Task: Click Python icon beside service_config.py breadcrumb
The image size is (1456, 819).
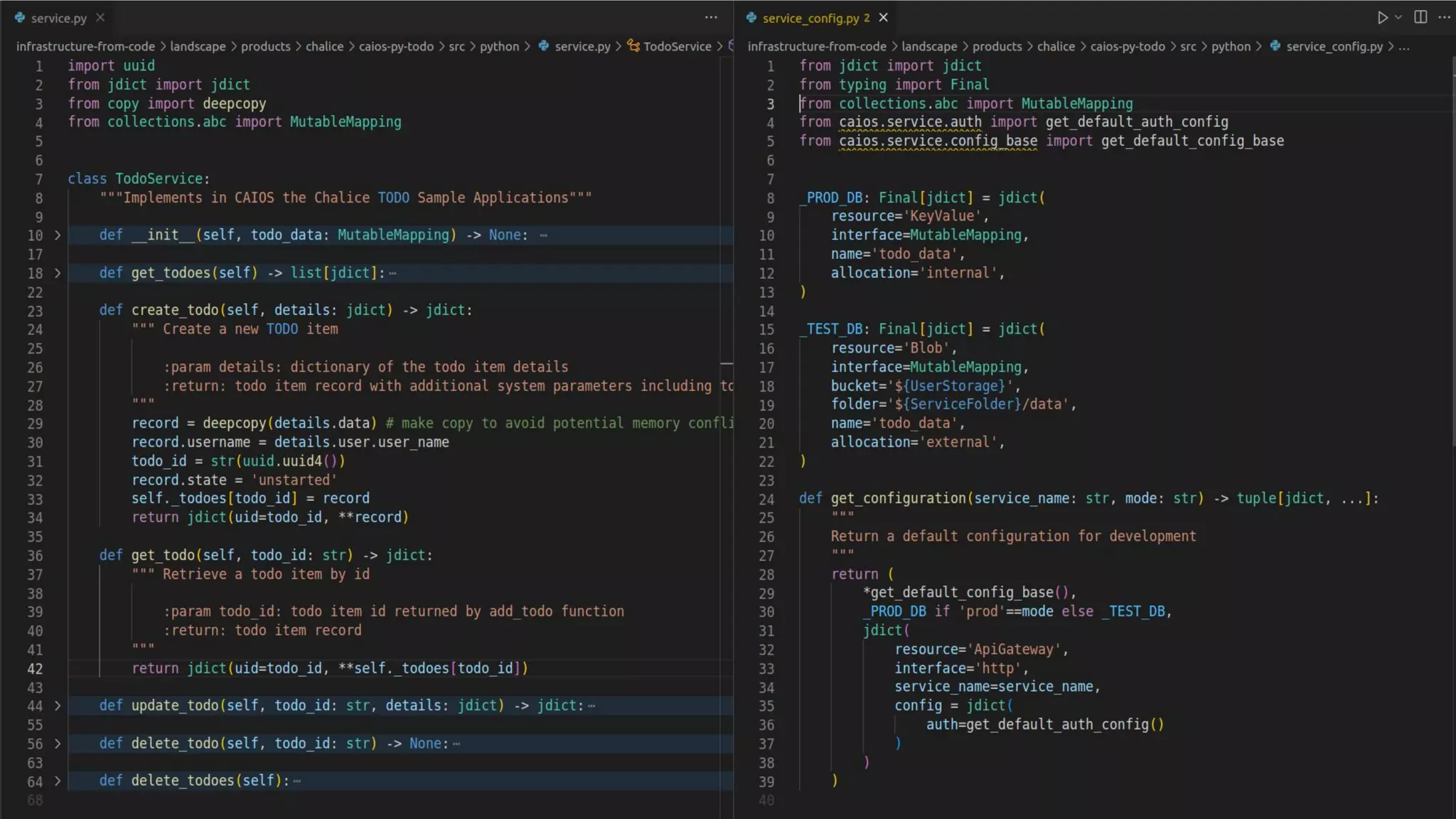Action: point(1275,46)
